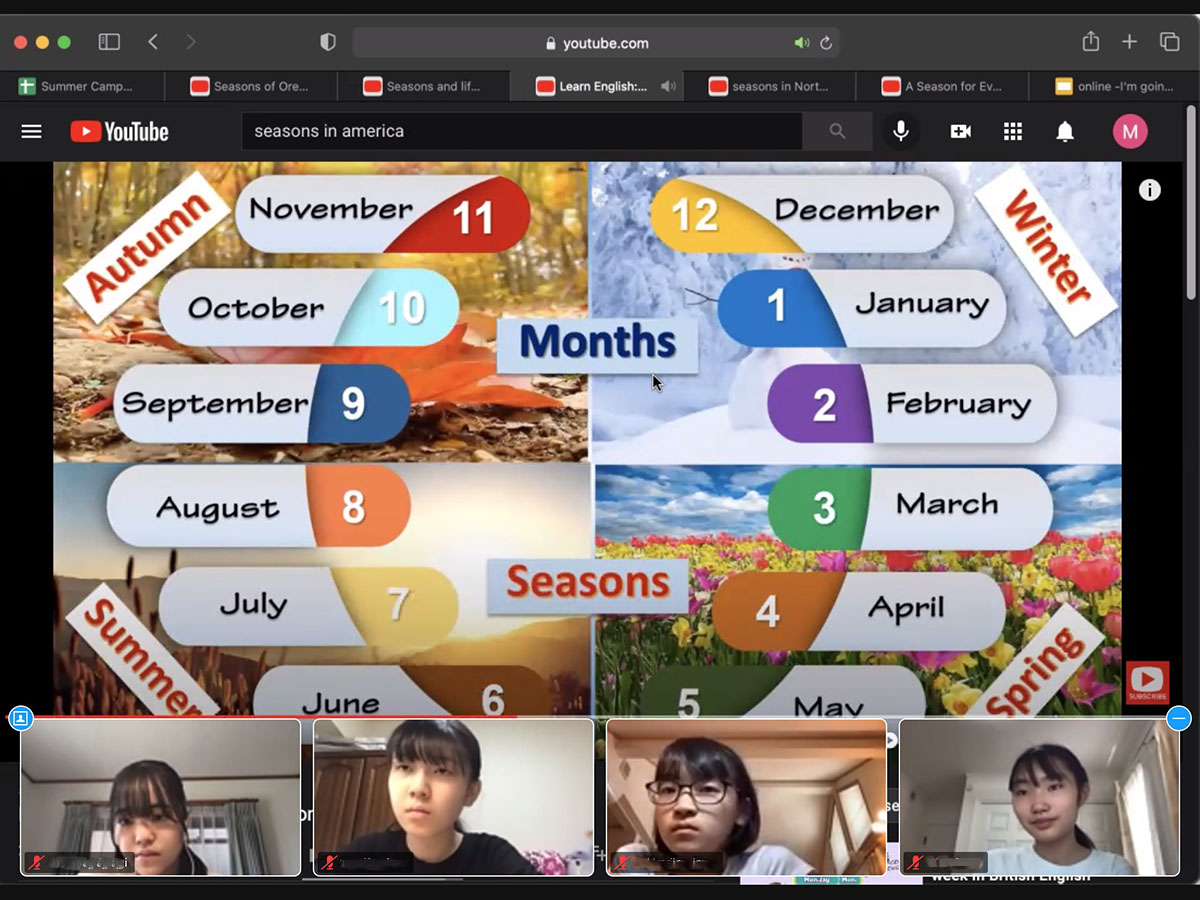Toggle the Safari sidebar

109,42
